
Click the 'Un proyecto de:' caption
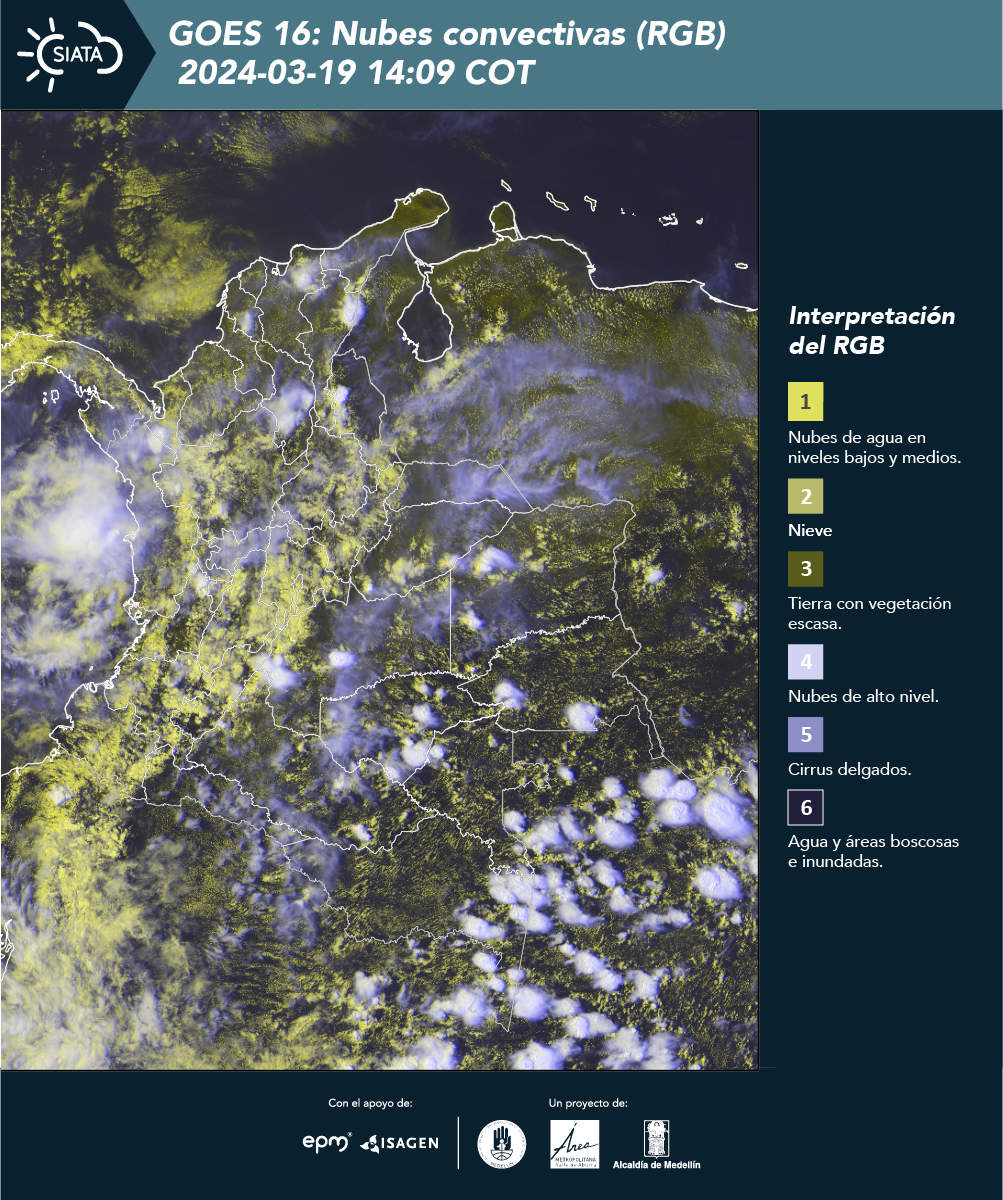pos(588,1103)
